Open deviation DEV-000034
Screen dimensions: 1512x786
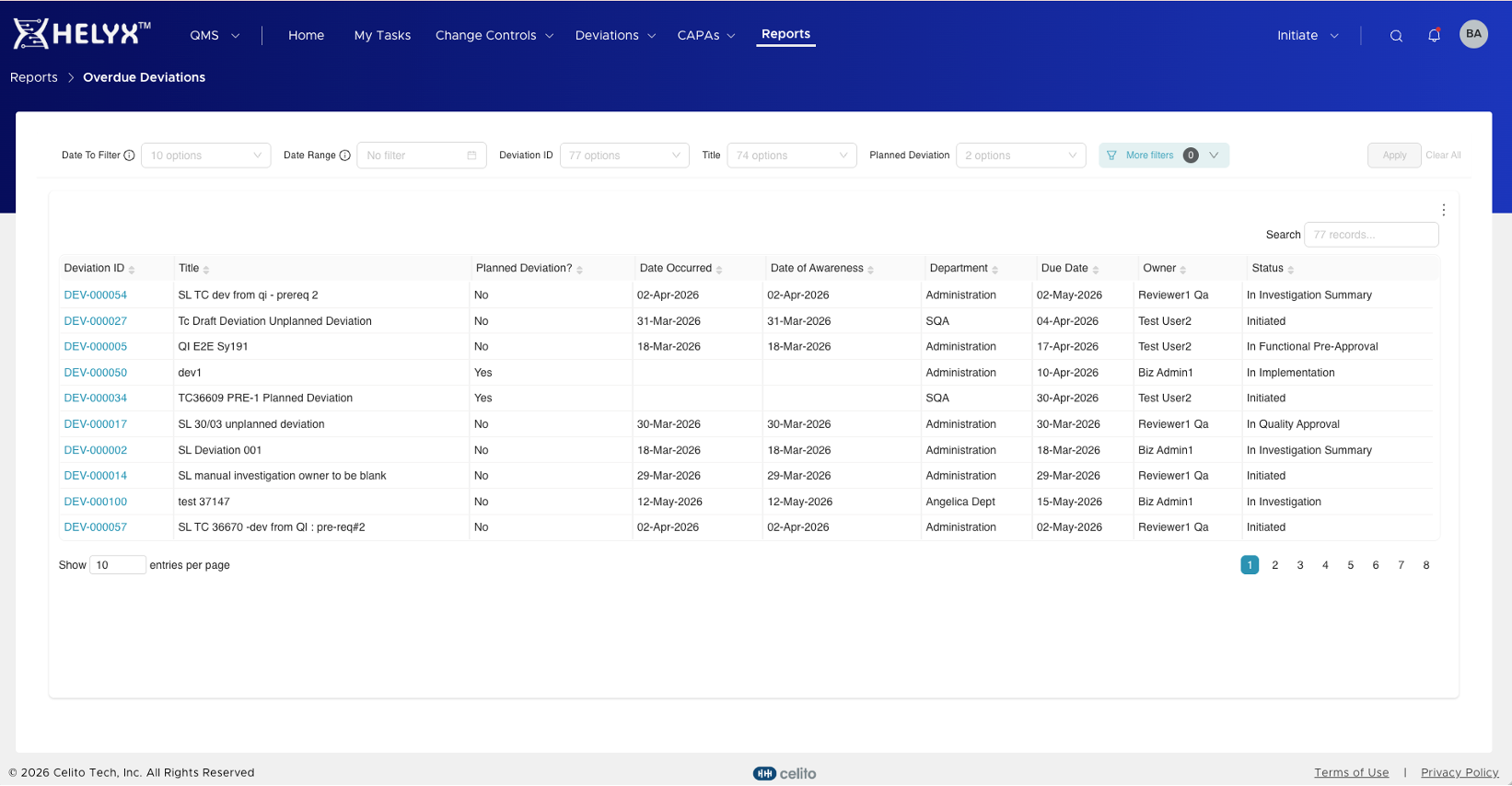tap(96, 399)
